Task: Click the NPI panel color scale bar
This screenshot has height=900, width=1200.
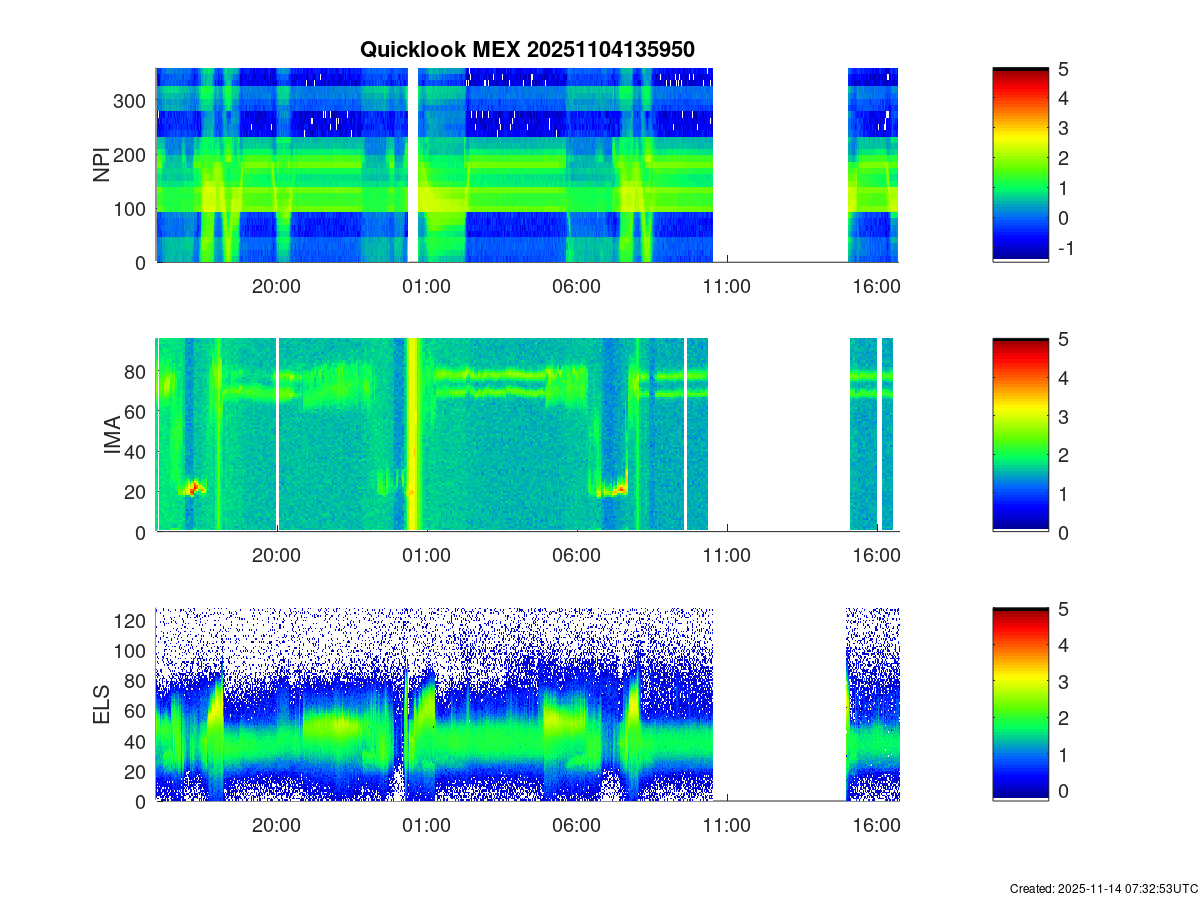Action: point(1020,165)
